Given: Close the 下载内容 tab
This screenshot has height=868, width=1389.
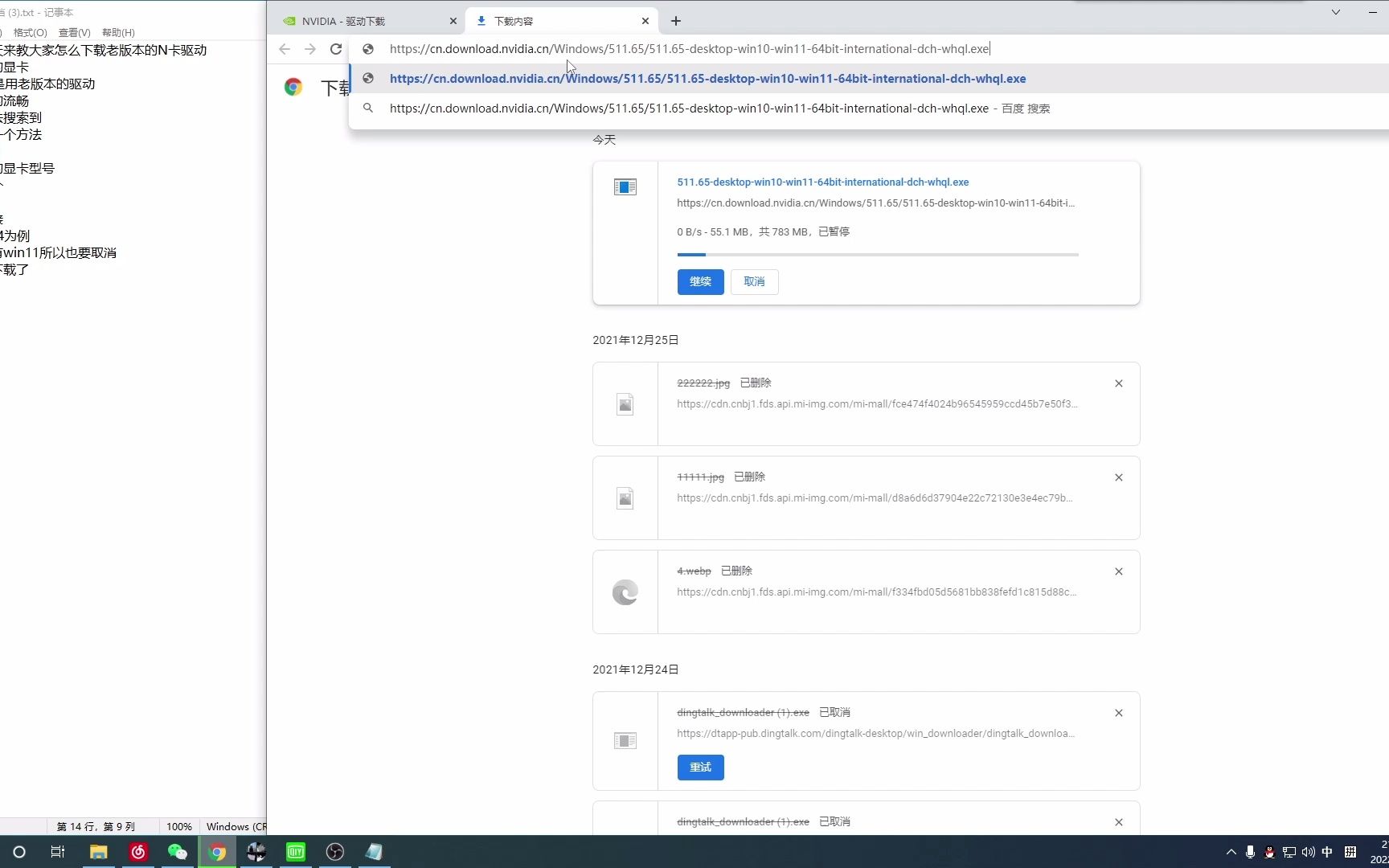Looking at the screenshot, I should [x=645, y=21].
